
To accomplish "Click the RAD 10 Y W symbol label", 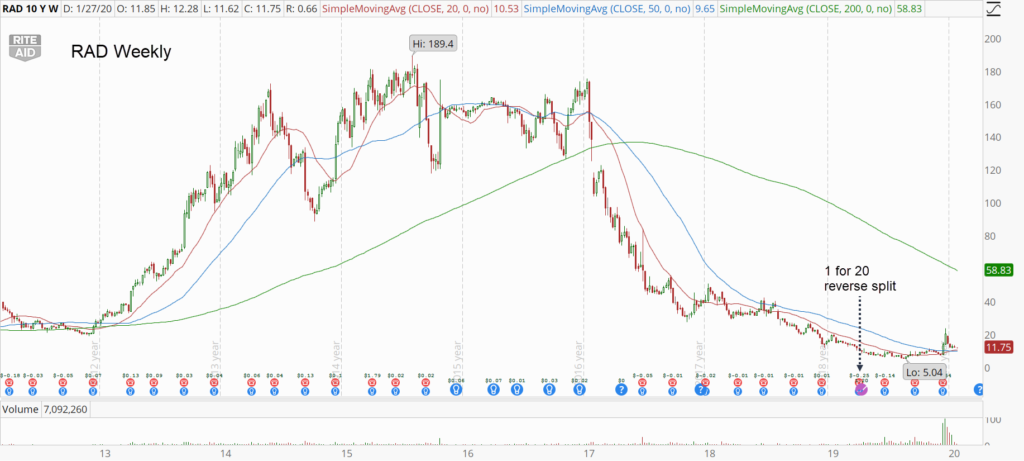I will pyautogui.click(x=30, y=7).
